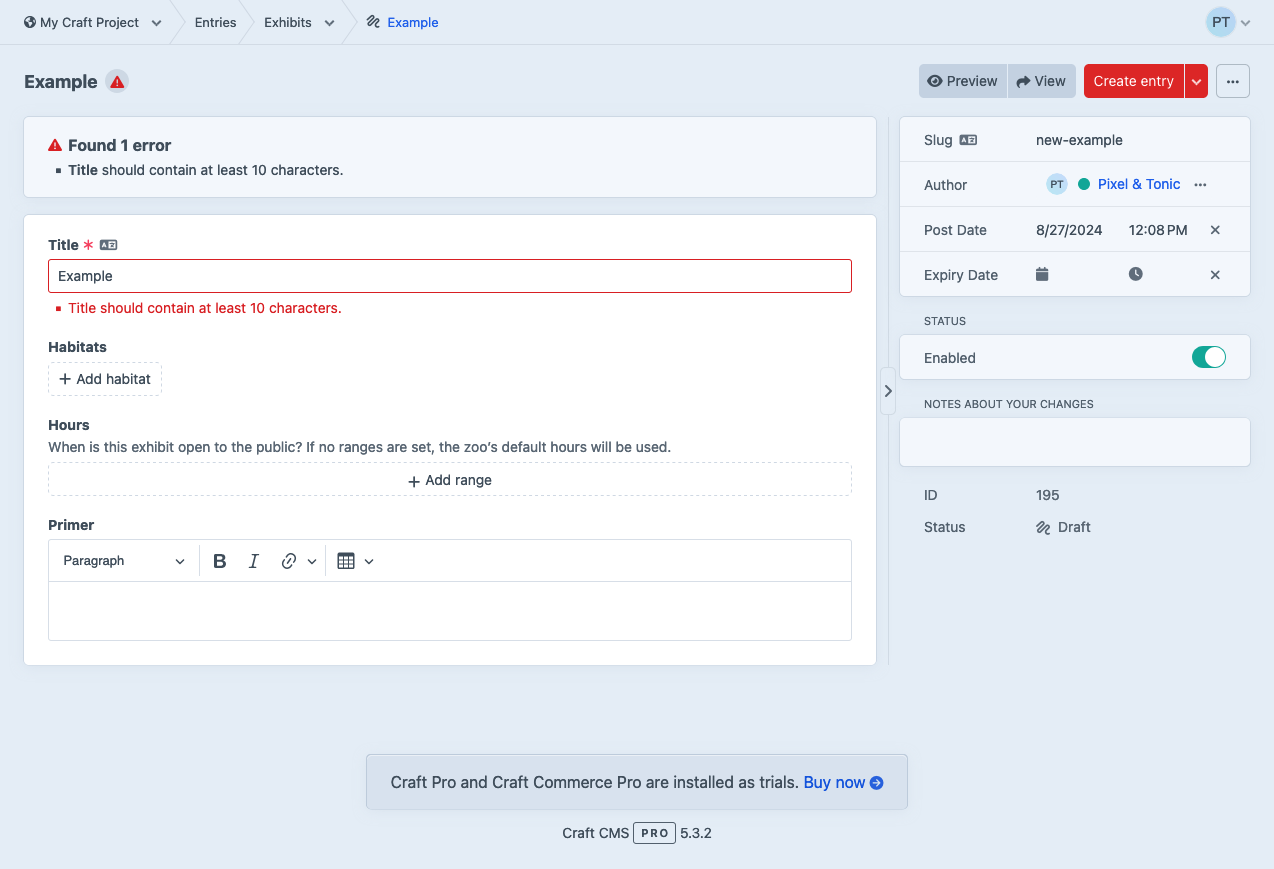Click the View button
The width and height of the screenshot is (1274, 869).
tap(1041, 81)
